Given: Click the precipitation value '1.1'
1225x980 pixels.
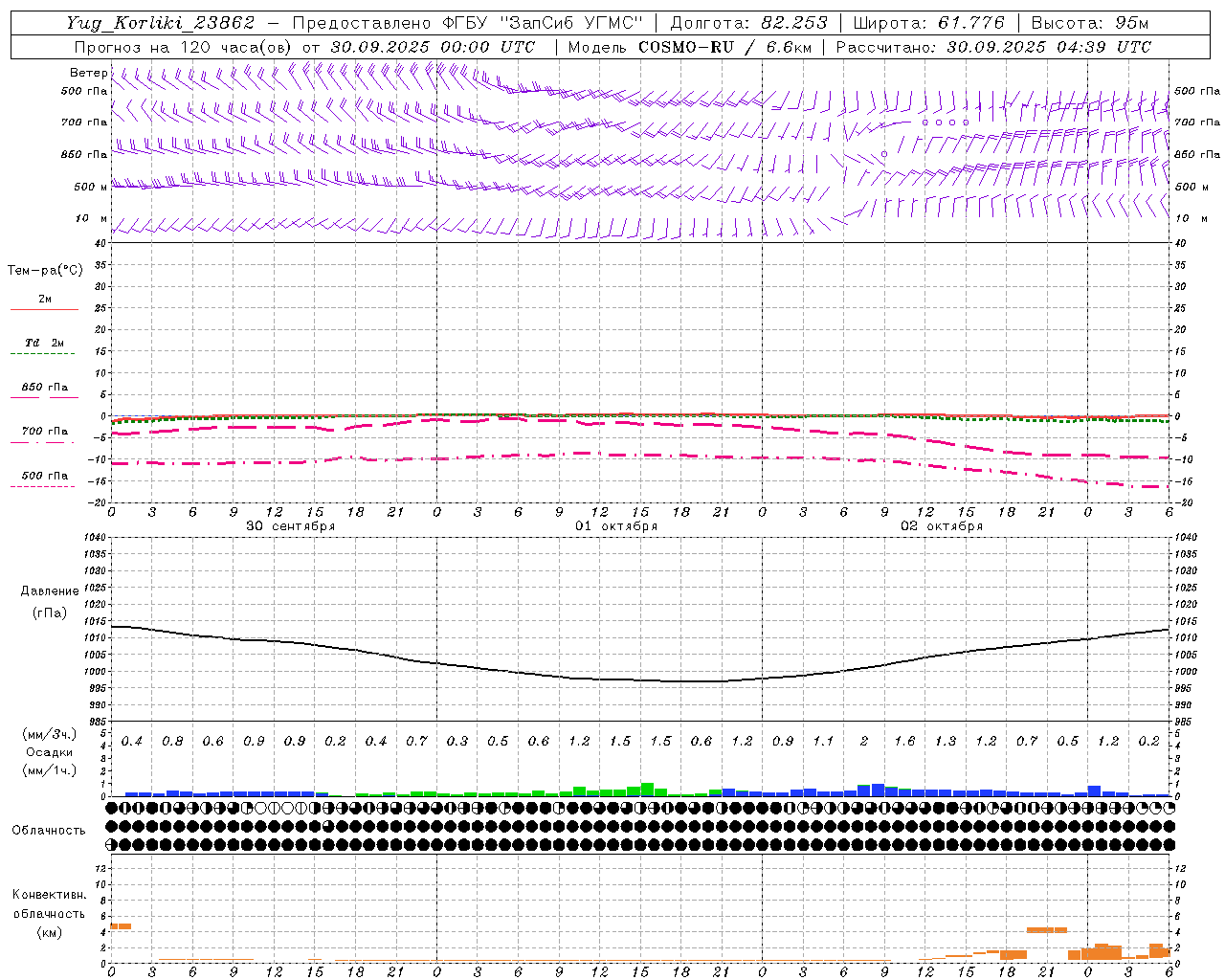Looking at the screenshot, I should click(x=823, y=742).
